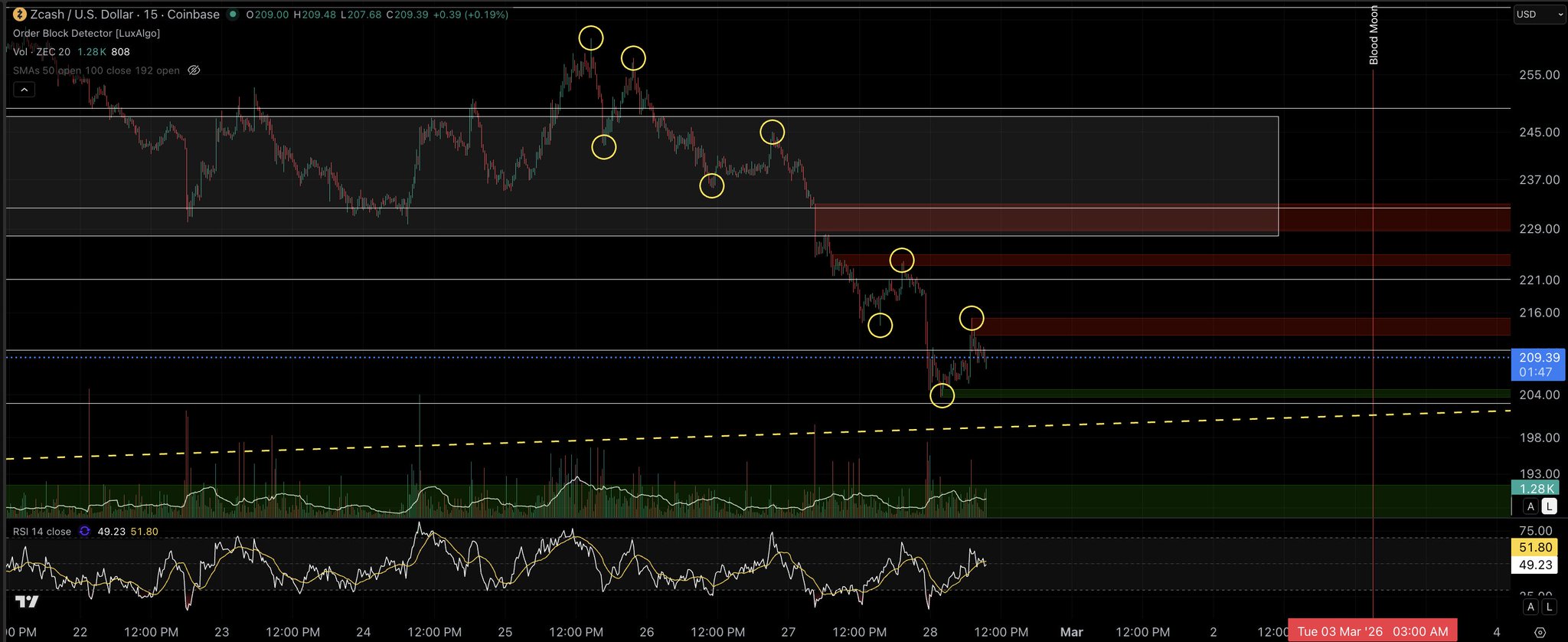
Task: Collapse the indicator legend with the chevron
Action: 24,90
